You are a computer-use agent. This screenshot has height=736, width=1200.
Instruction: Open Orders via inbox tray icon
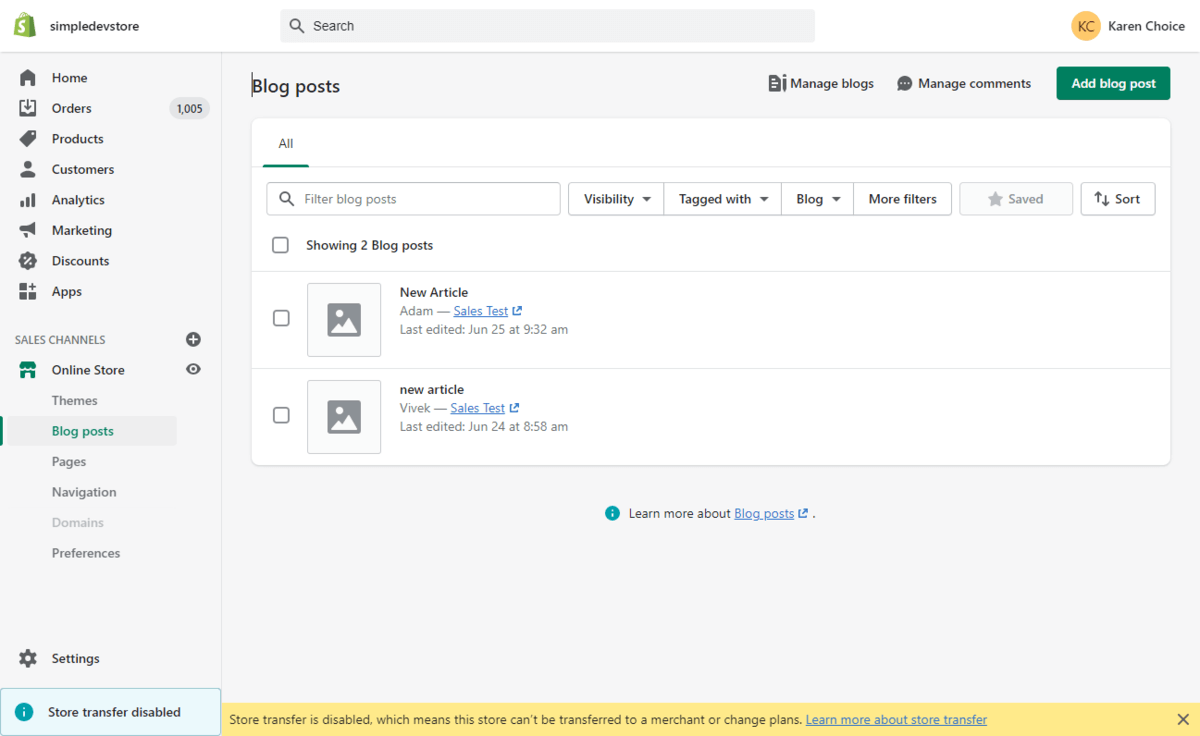[x=28, y=108]
